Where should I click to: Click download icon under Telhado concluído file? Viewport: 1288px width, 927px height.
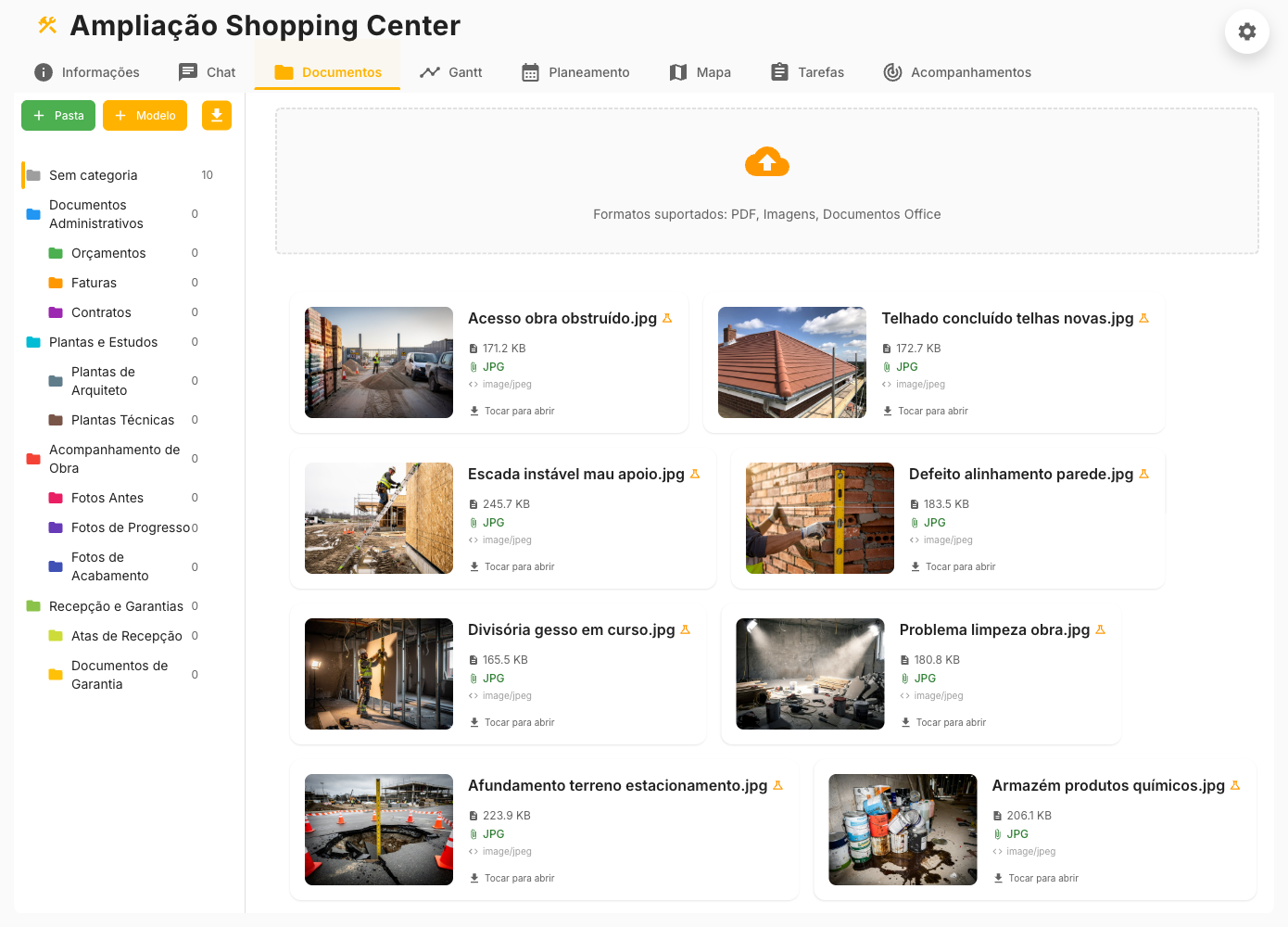888,411
